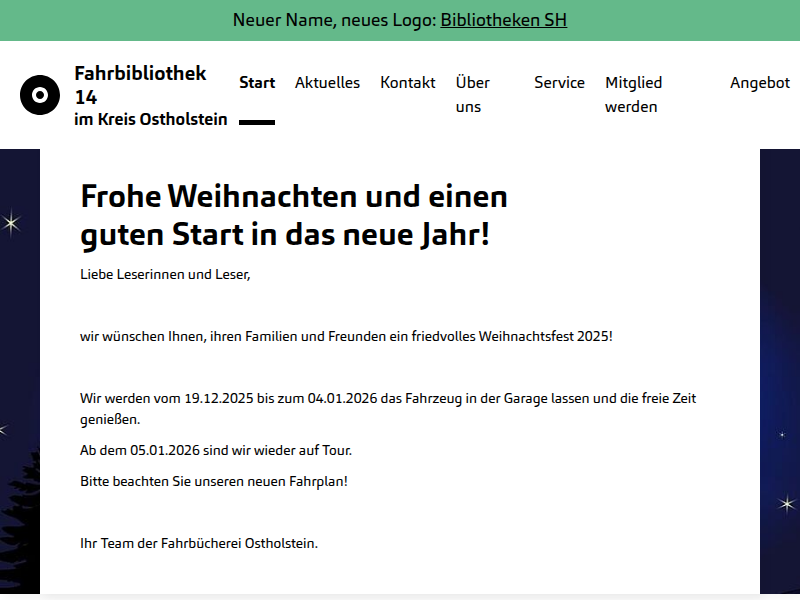
Task: Click the "im Kreis Ostholstein" subtitle
Action: (x=150, y=120)
